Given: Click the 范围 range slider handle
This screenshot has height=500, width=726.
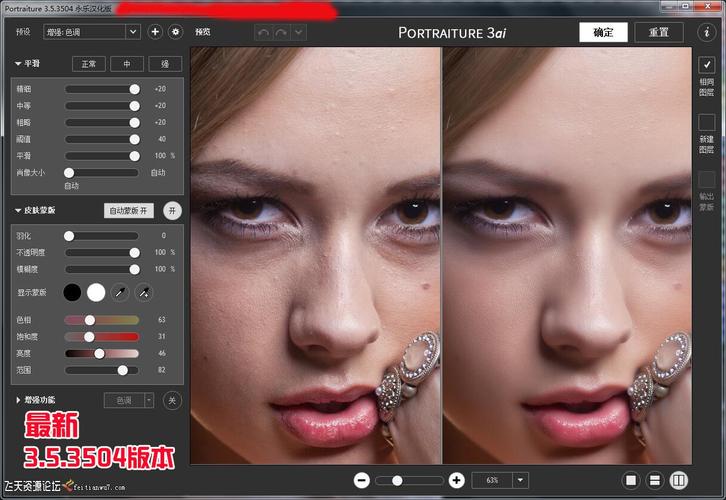Looking at the screenshot, I should (x=123, y=370).
